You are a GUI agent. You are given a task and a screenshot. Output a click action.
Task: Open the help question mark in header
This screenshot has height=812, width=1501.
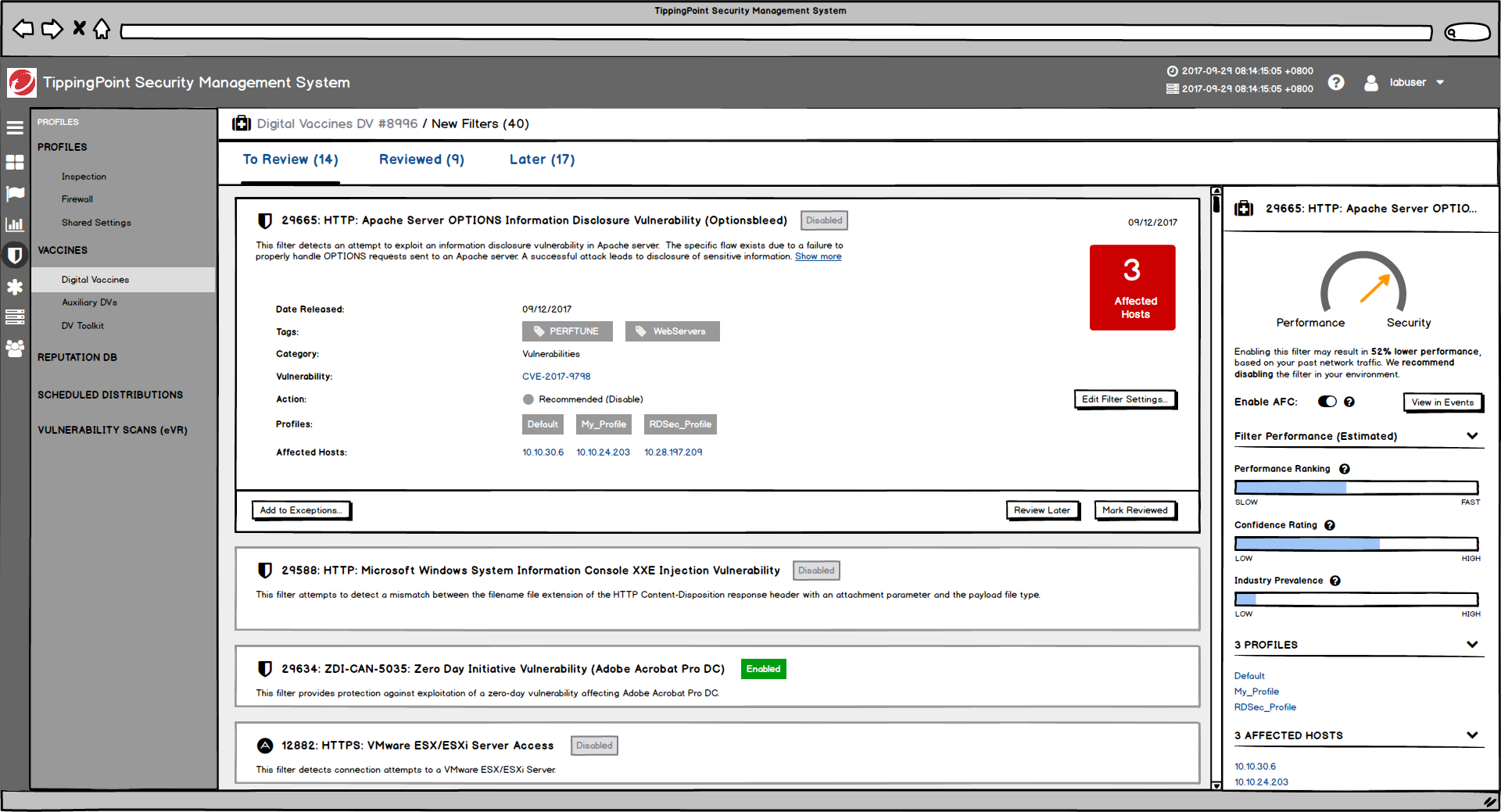tap(1336, 82)
